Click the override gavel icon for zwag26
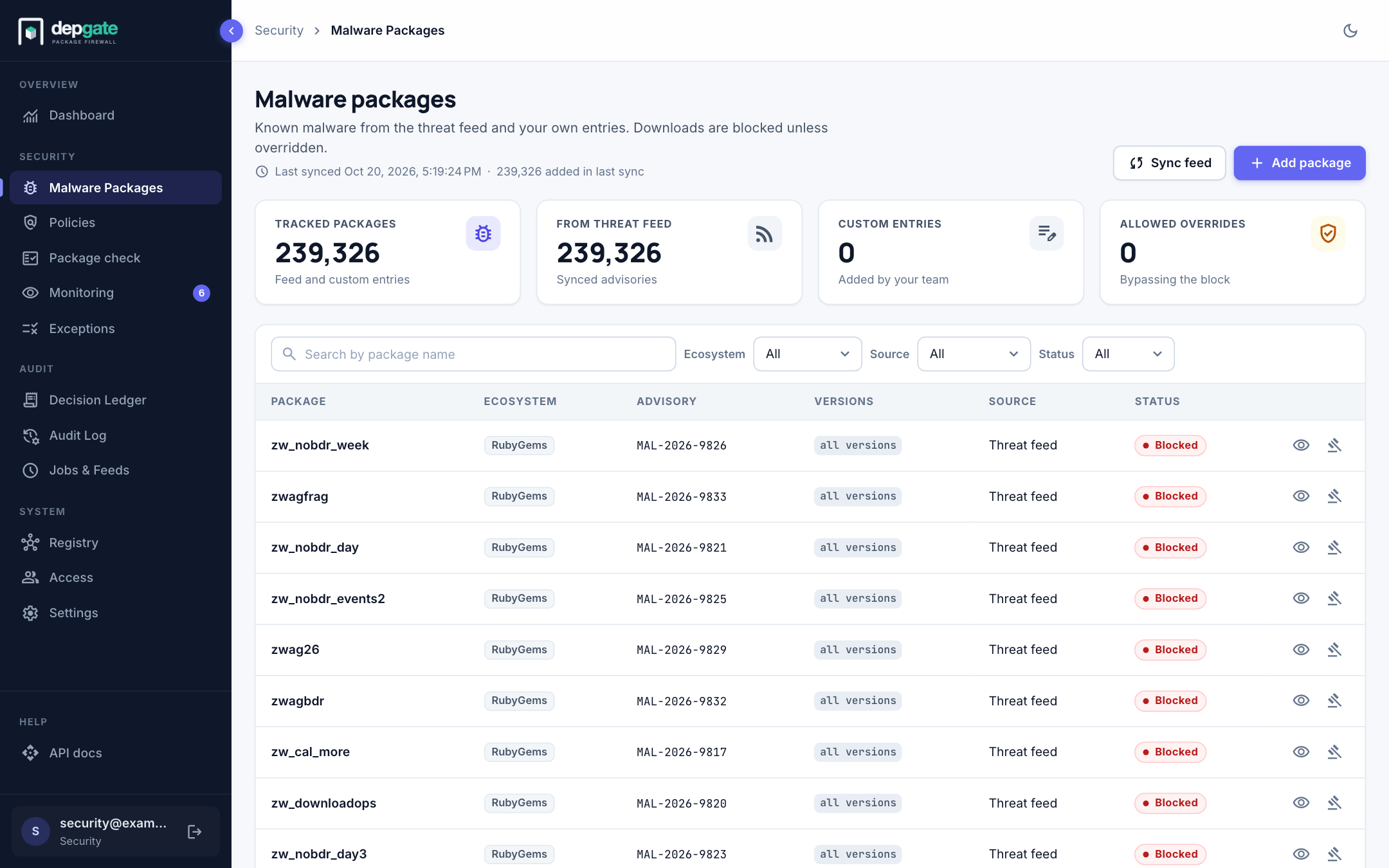This screenshot has width=1389, height=868. (1334, 649)
